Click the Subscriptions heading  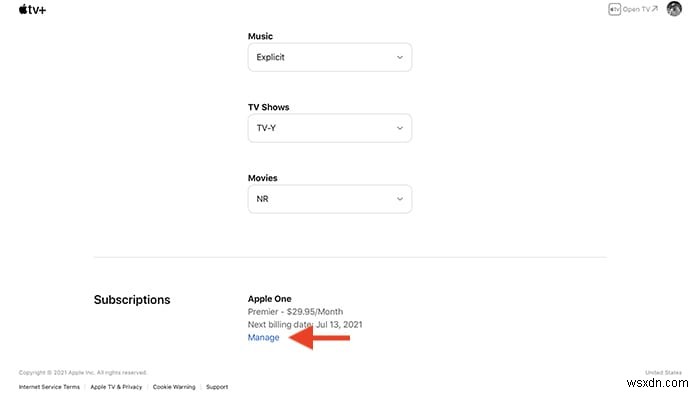tap(132, 300)
